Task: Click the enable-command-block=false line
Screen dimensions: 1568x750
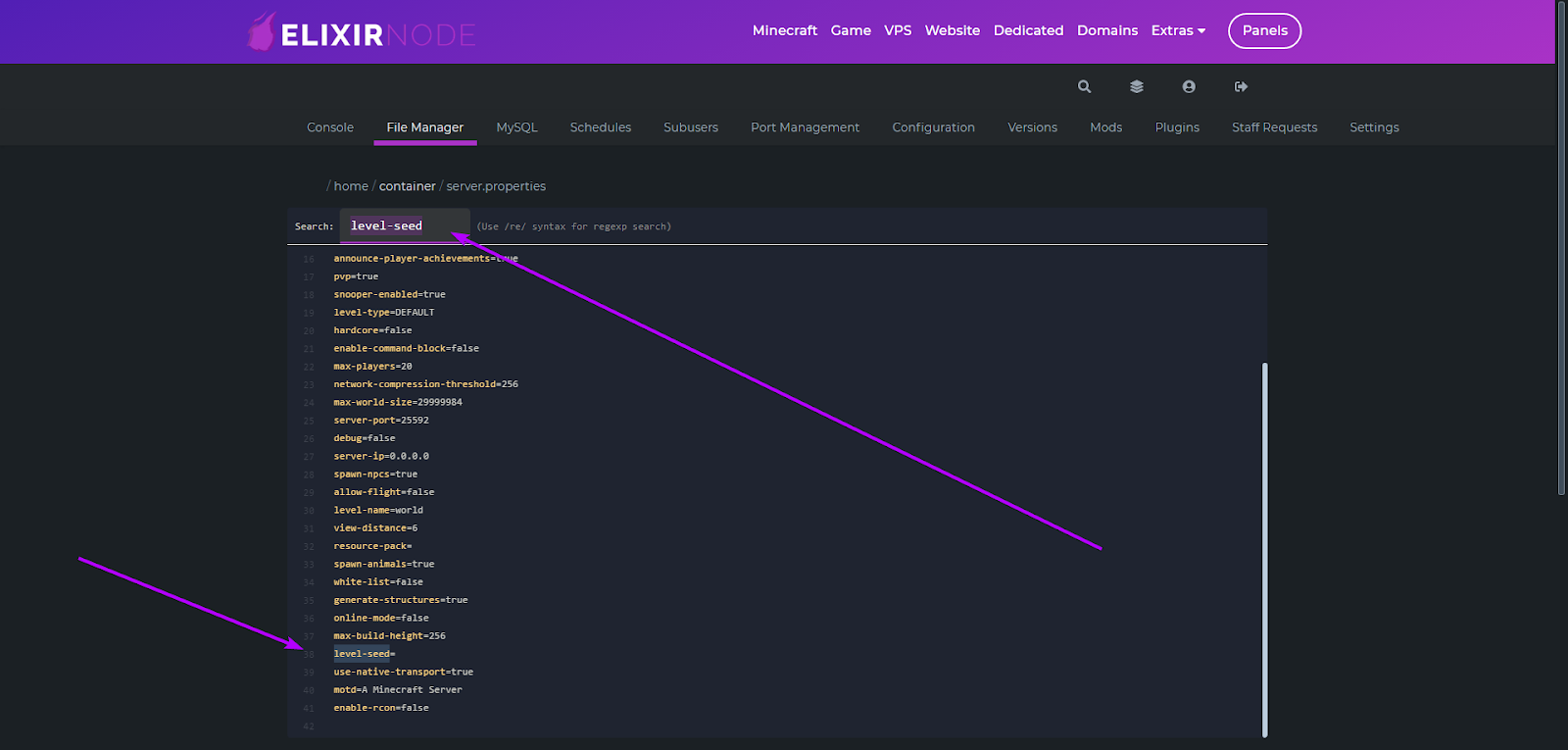Action: click(406, 348)
